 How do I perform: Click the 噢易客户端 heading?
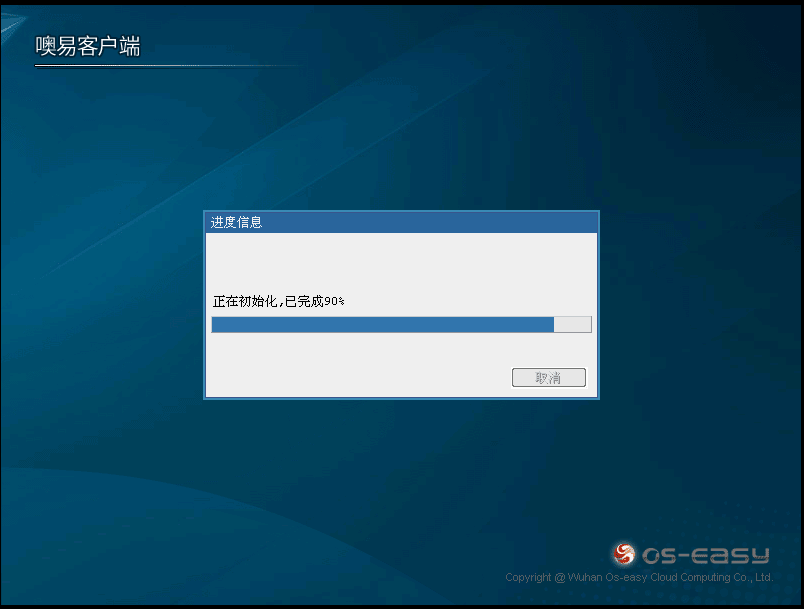88,47
